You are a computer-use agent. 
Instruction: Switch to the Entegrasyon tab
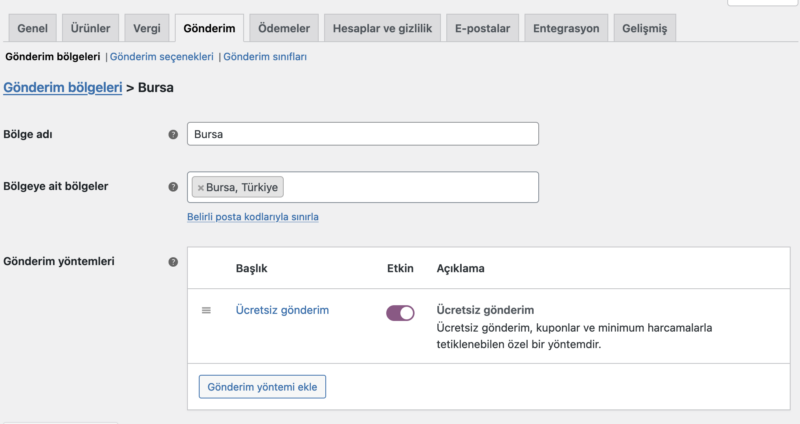[x=566, y=29]
